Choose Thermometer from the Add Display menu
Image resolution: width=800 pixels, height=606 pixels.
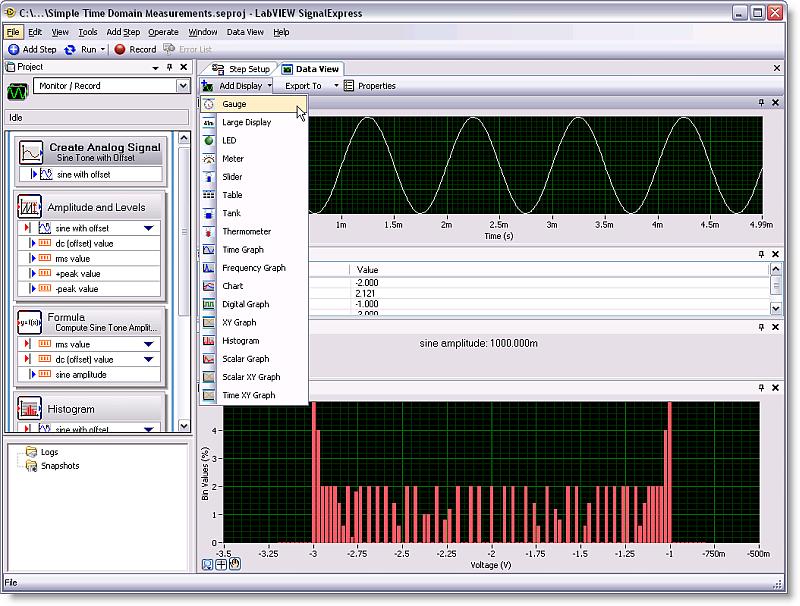point(246,231)
